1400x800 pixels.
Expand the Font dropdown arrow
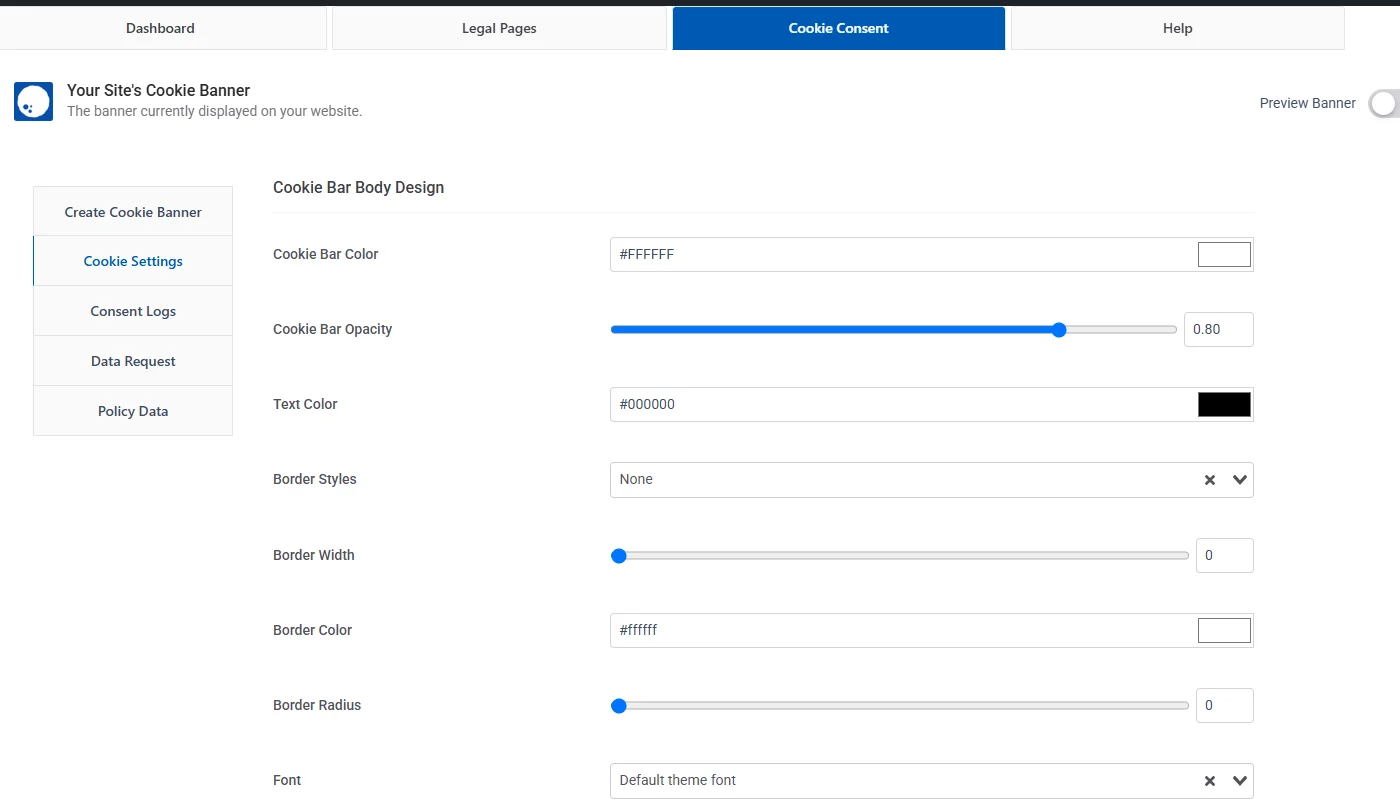tap(1240, 781)
